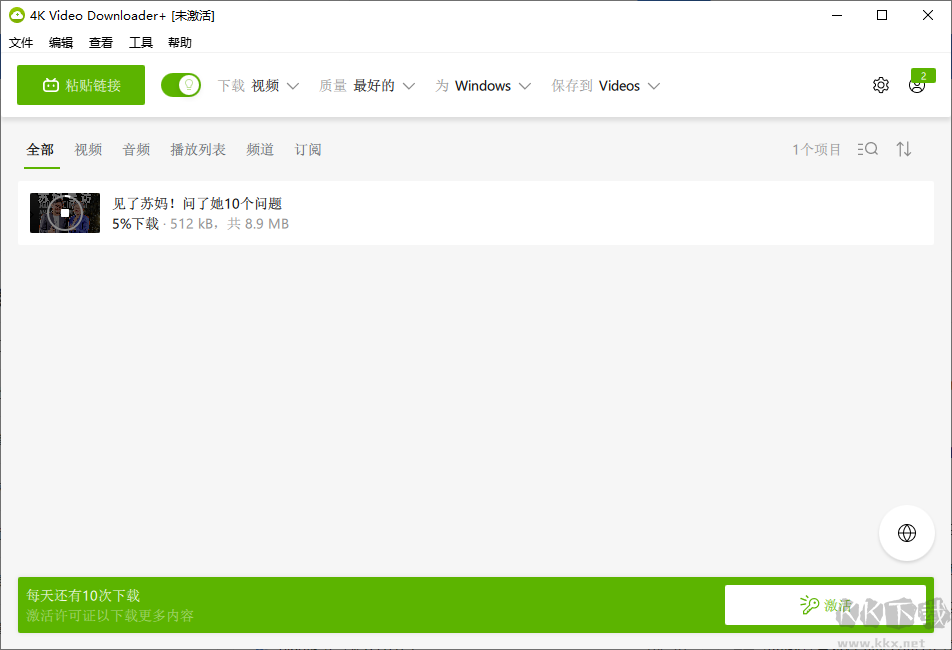Click the sort order arrows icon
This screenshot has width=952, height=650.
pos(903,149)
